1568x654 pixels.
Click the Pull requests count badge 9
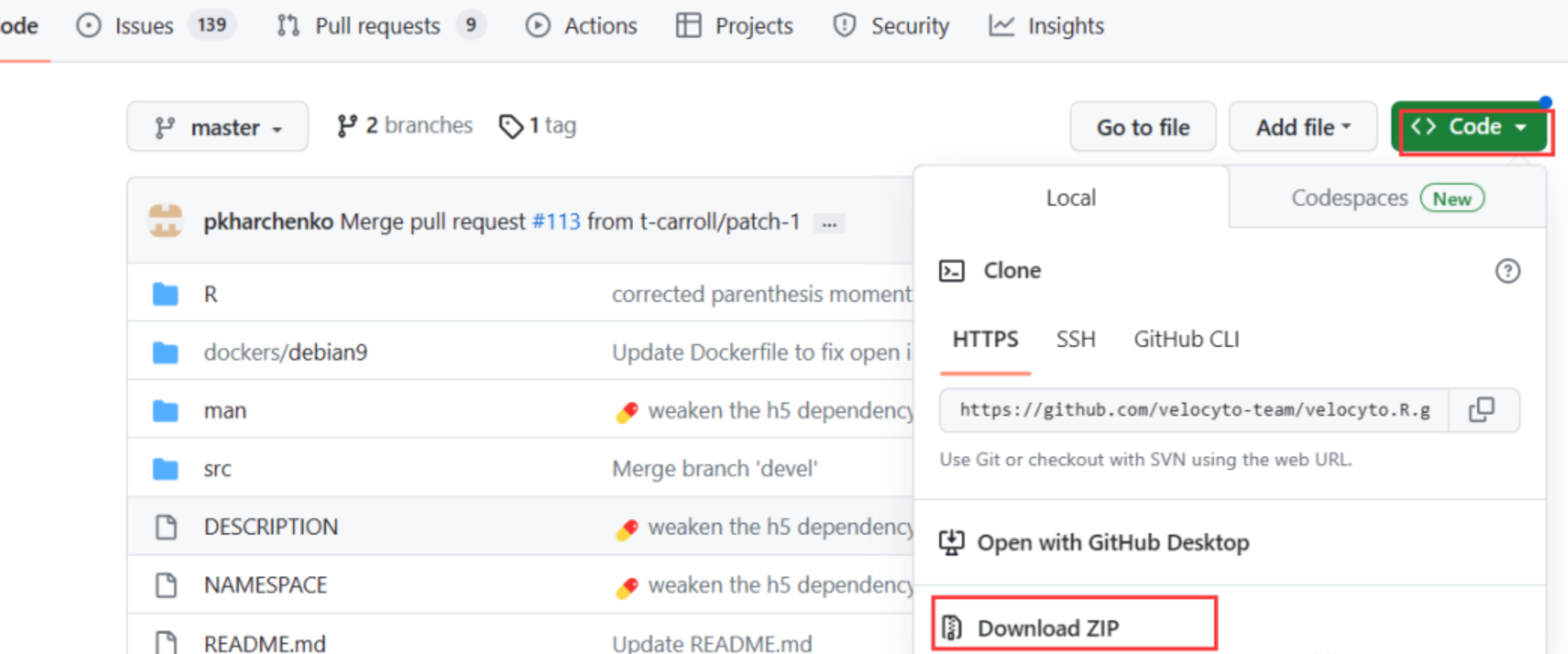pos(471,25)
